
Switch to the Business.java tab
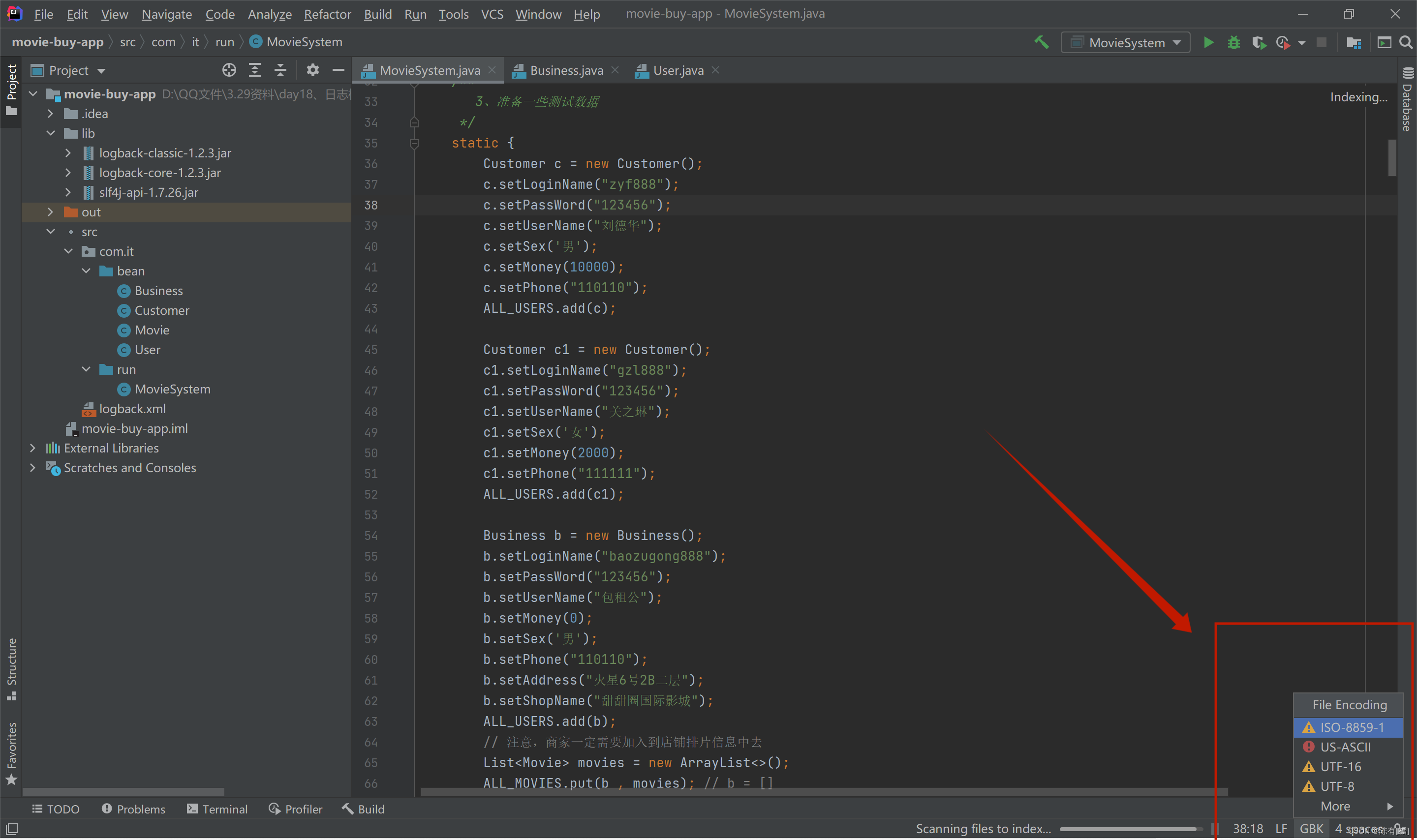coord(565,70)
